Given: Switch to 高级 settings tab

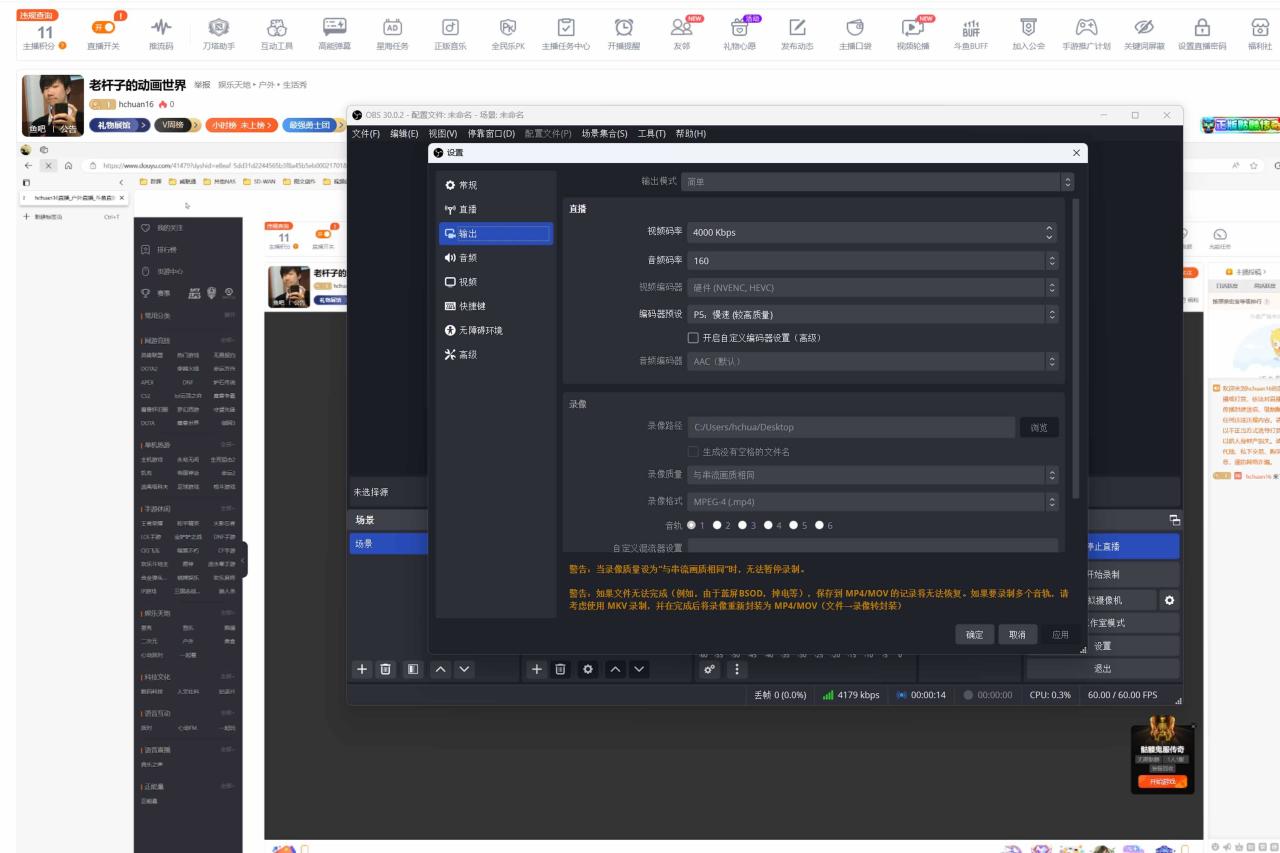Looking at the screenshot, I should click(x=496, y=354).
